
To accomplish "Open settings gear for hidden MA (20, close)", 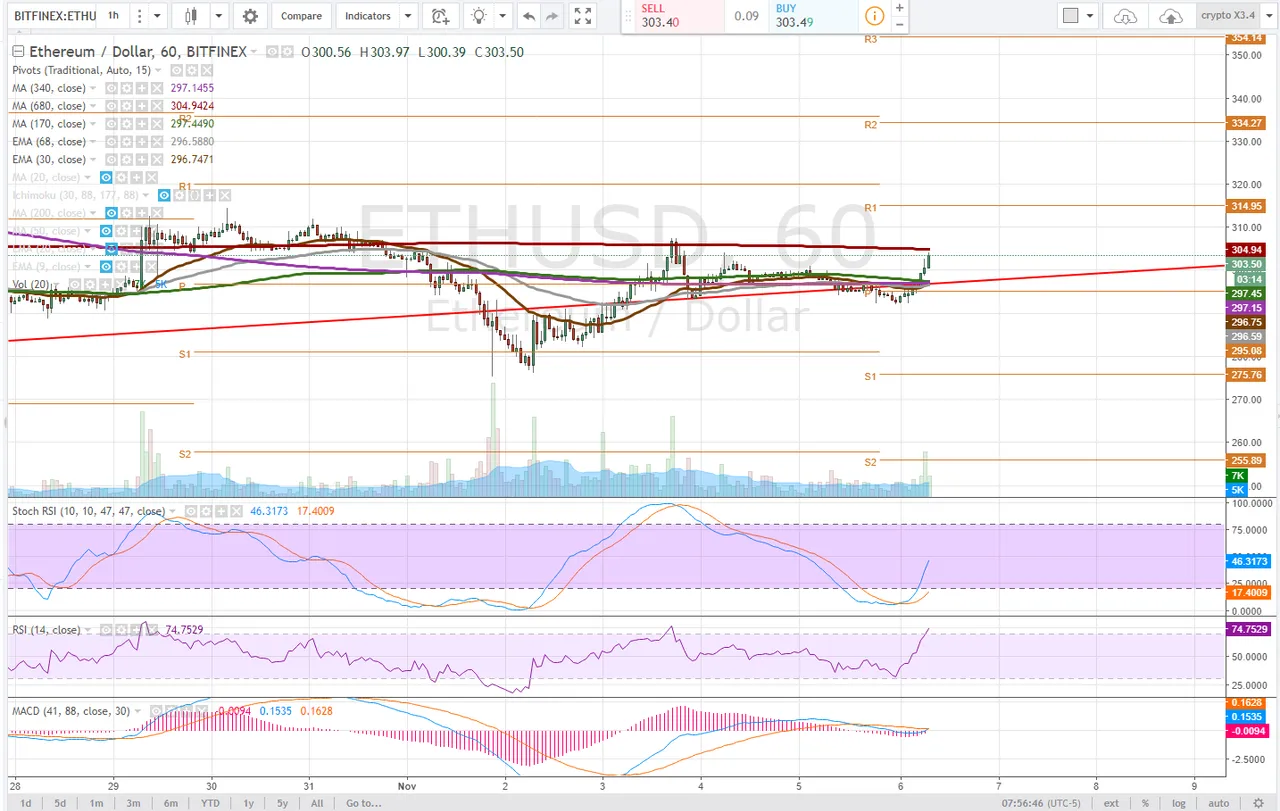I will (x=119, y=177).
